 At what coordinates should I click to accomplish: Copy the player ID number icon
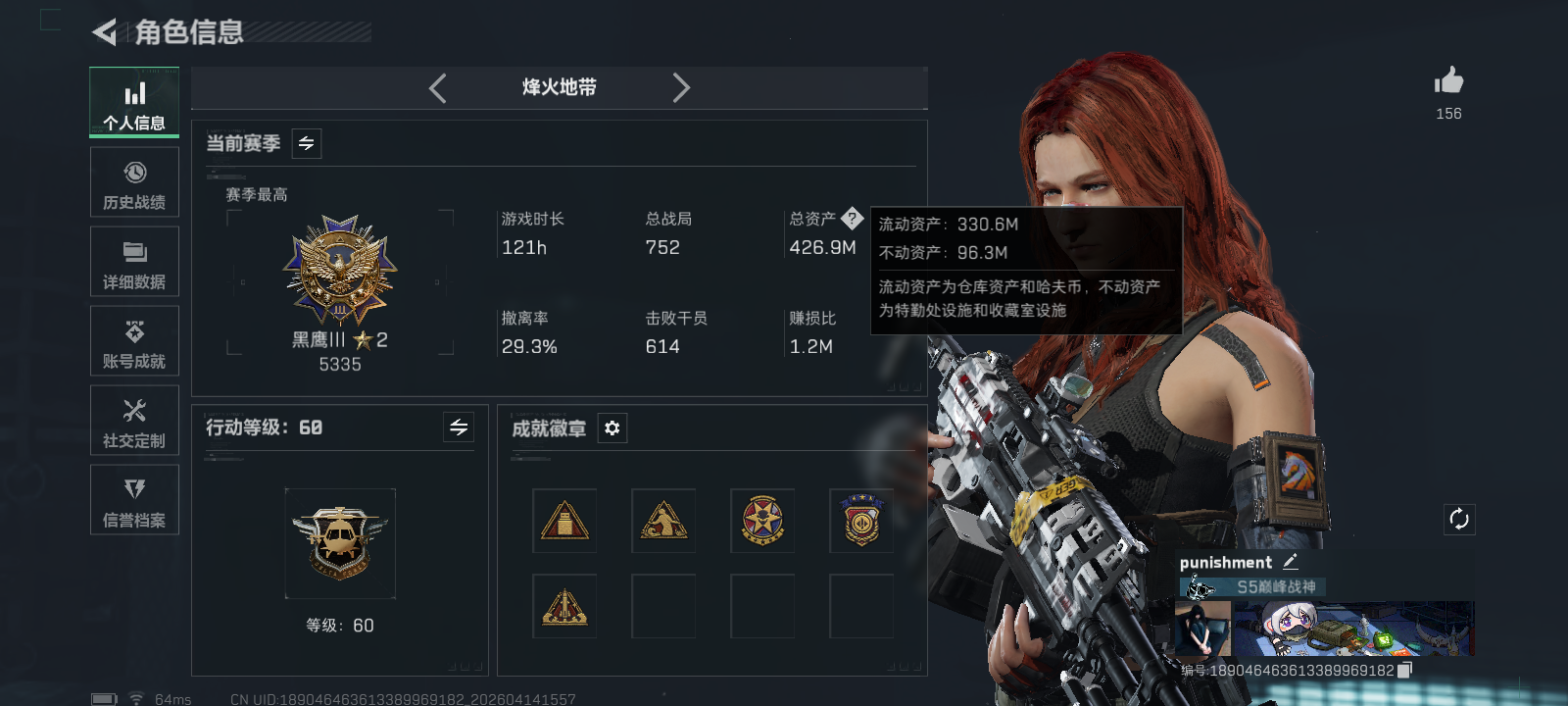[1404, 670]
